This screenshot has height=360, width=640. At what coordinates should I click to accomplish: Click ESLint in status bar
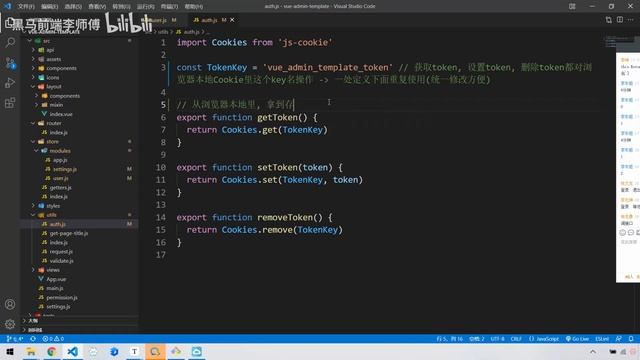click(x=602, y=339)
